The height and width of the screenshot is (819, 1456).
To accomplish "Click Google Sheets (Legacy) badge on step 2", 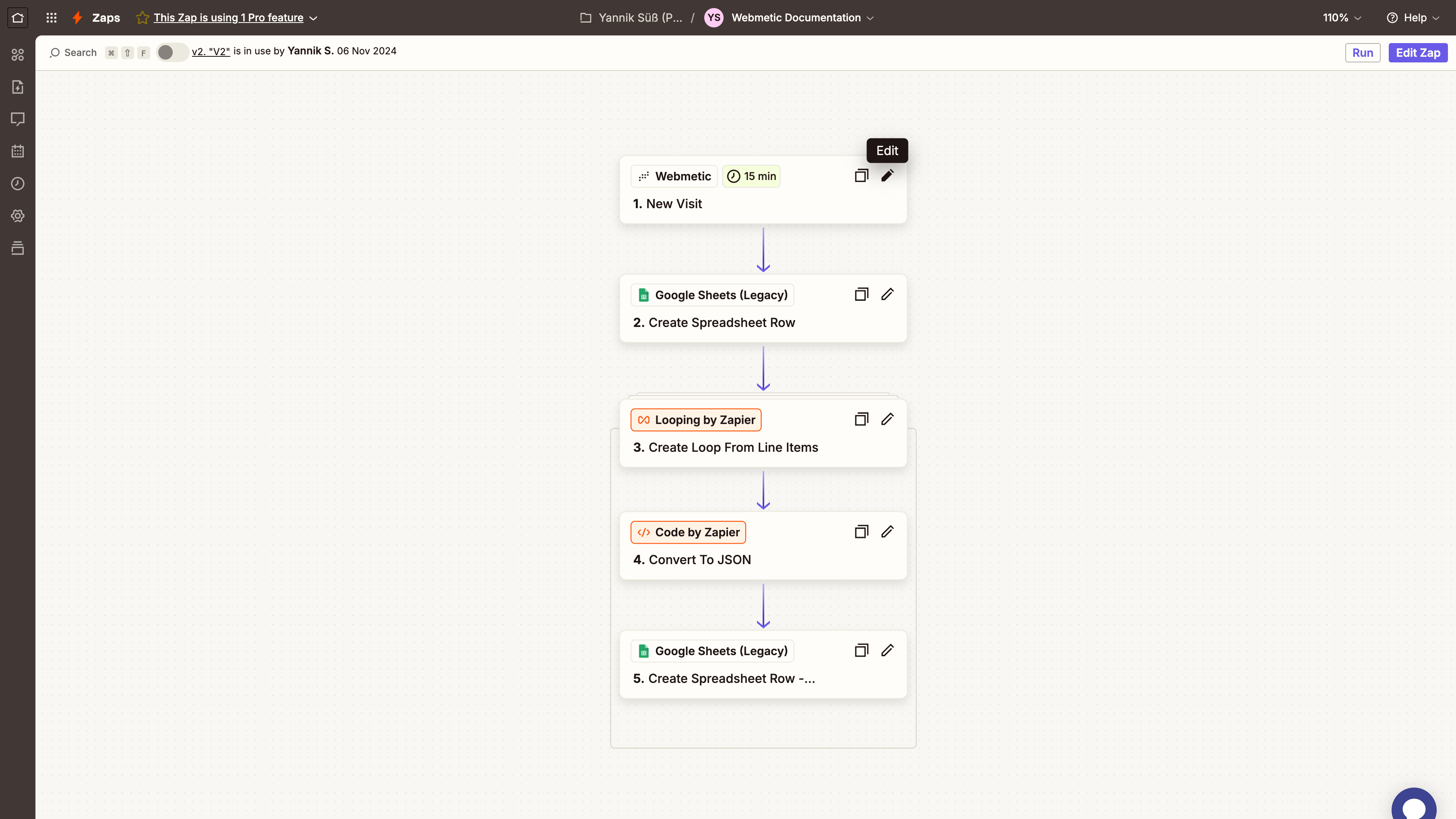I will click(712, 295).
